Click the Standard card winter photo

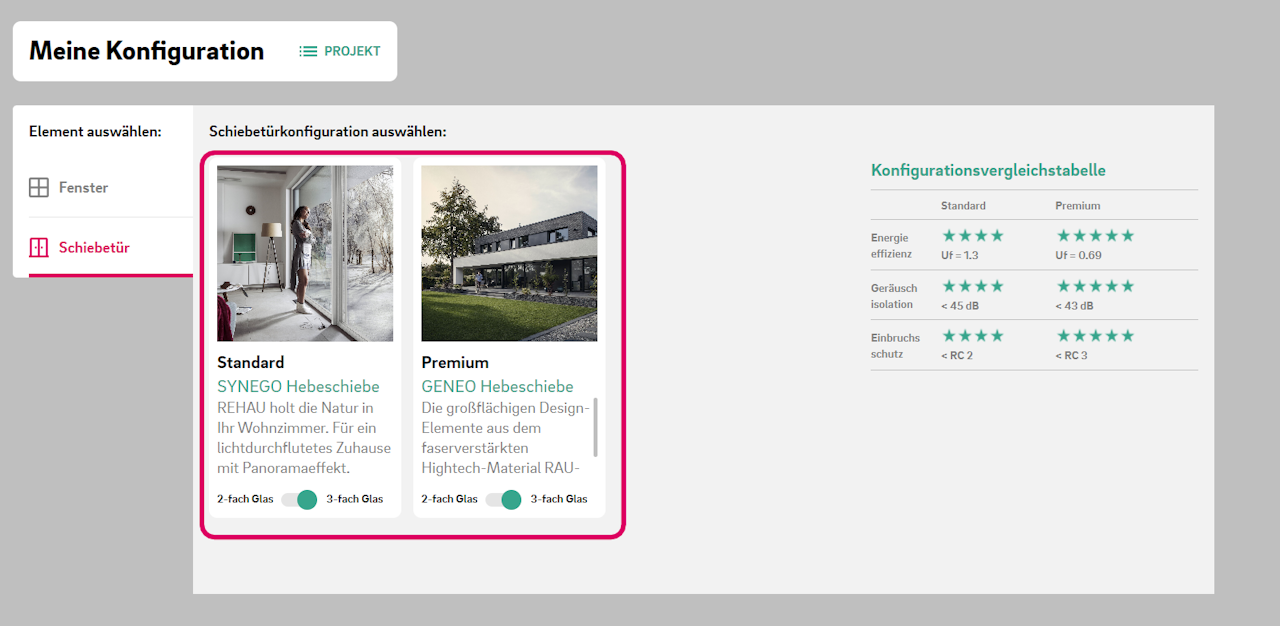click(x=305, y=253)
